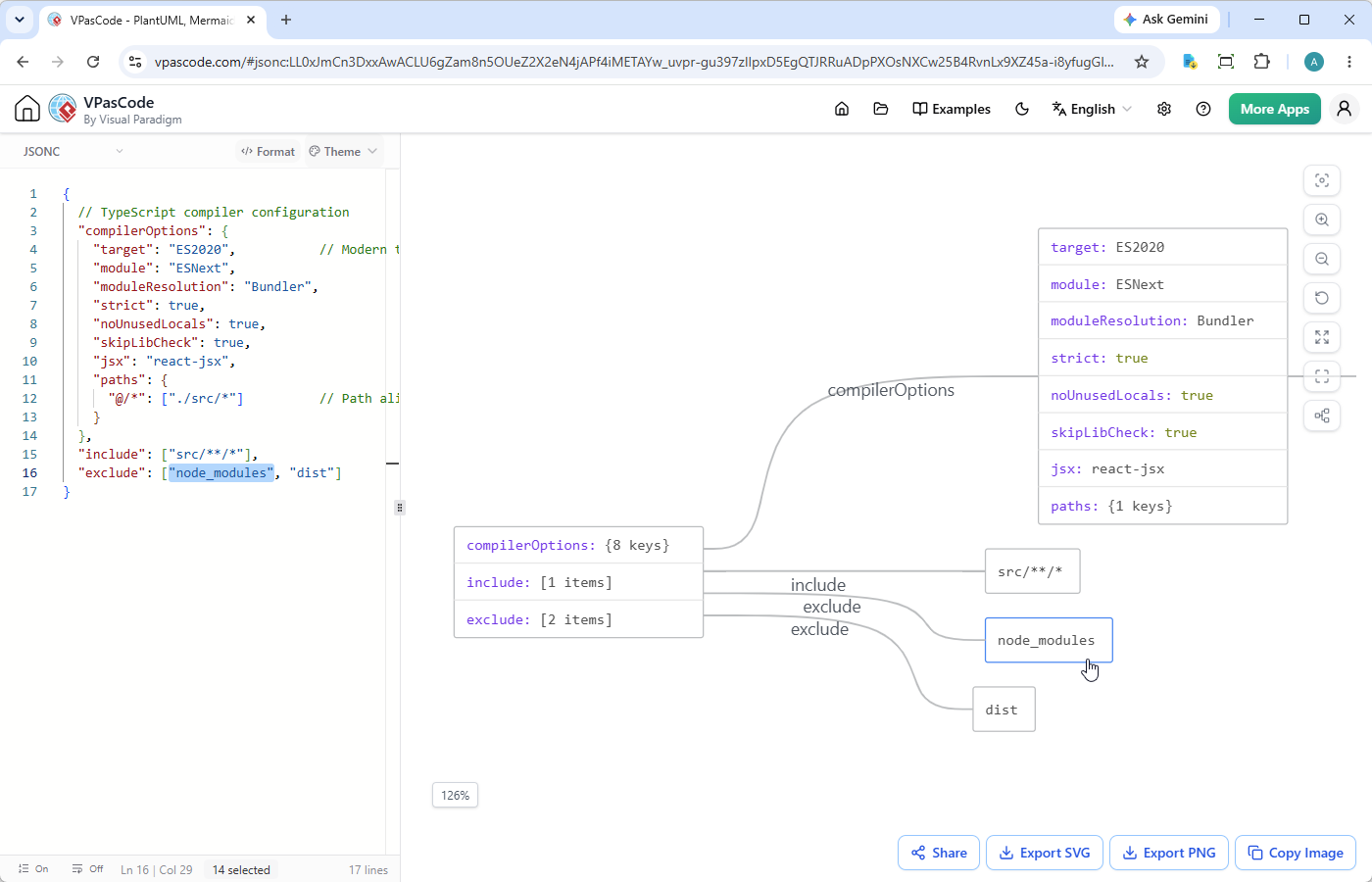Open the user account icon

click(1345, 109)
